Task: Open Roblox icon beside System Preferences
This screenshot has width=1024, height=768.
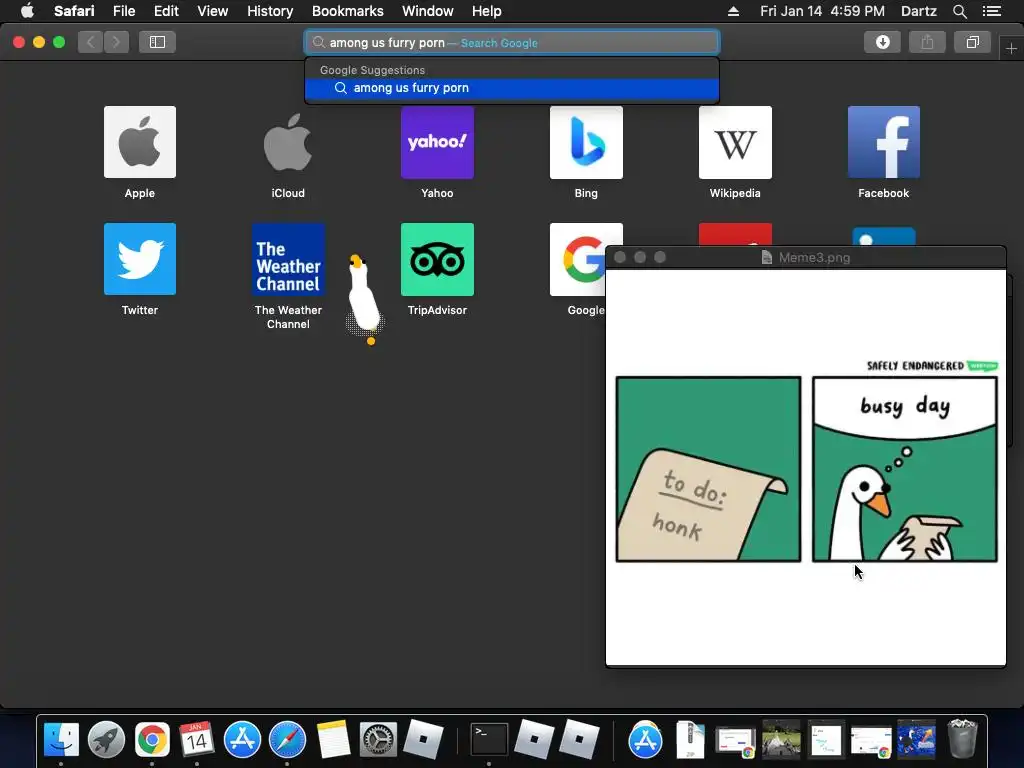Action: coord(423,739)
